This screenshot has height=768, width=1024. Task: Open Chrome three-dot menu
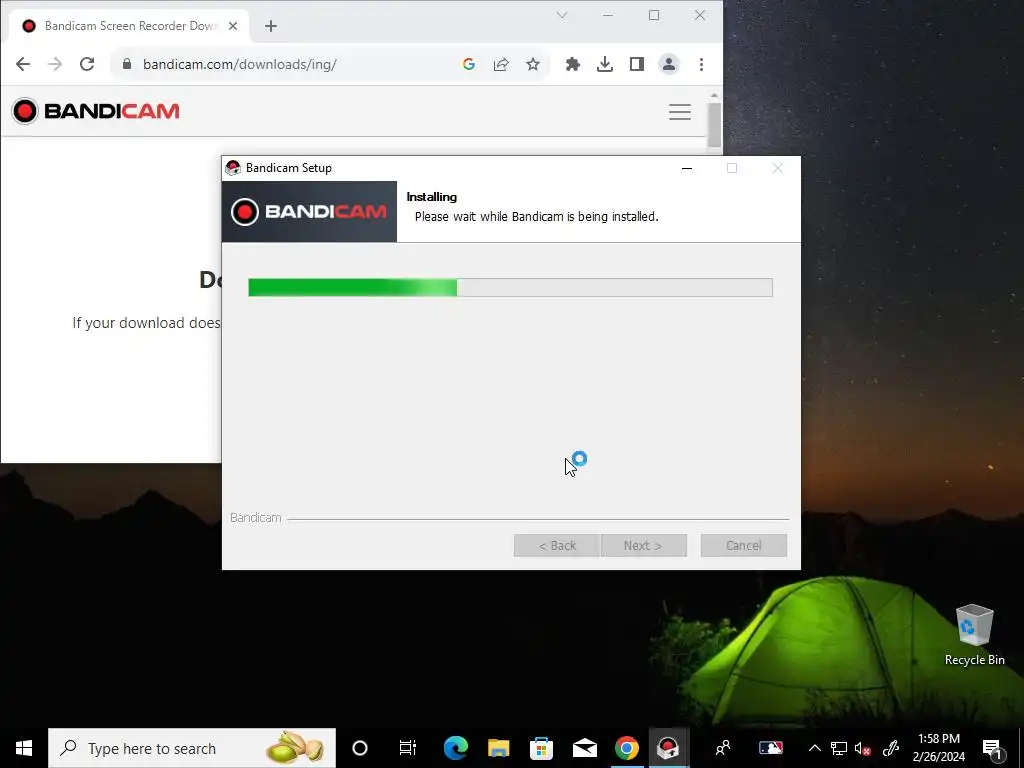click(x=701, y=64)
